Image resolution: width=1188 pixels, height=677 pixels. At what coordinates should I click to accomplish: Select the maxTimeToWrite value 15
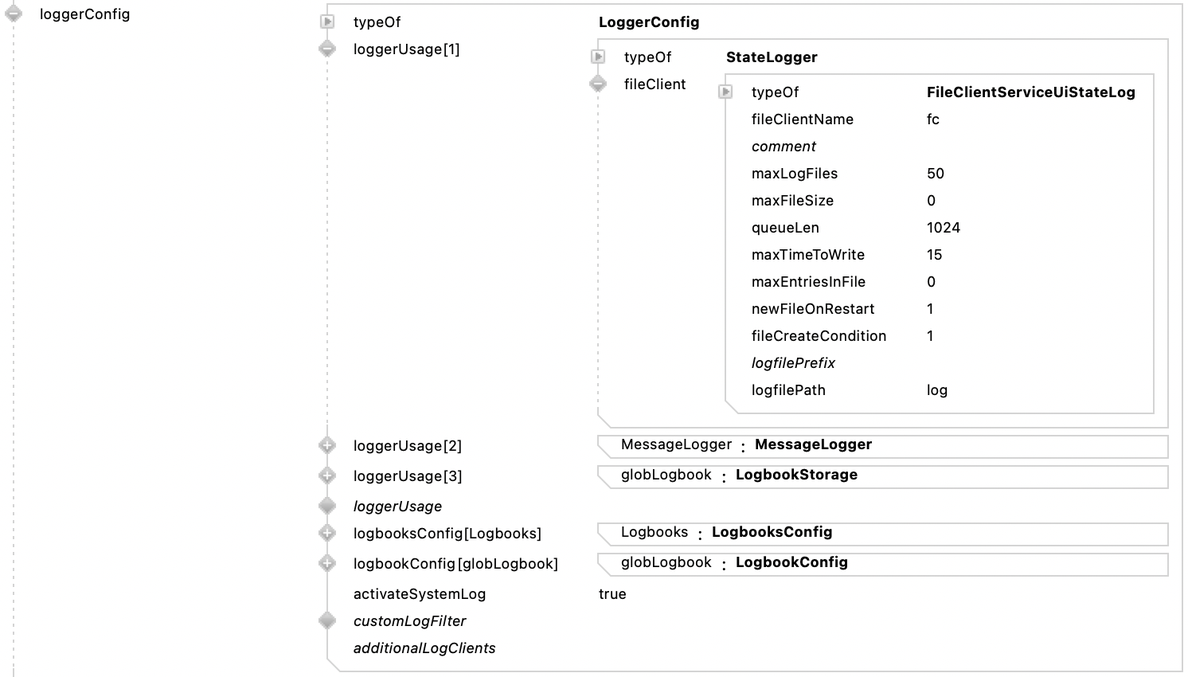[934, 255]
